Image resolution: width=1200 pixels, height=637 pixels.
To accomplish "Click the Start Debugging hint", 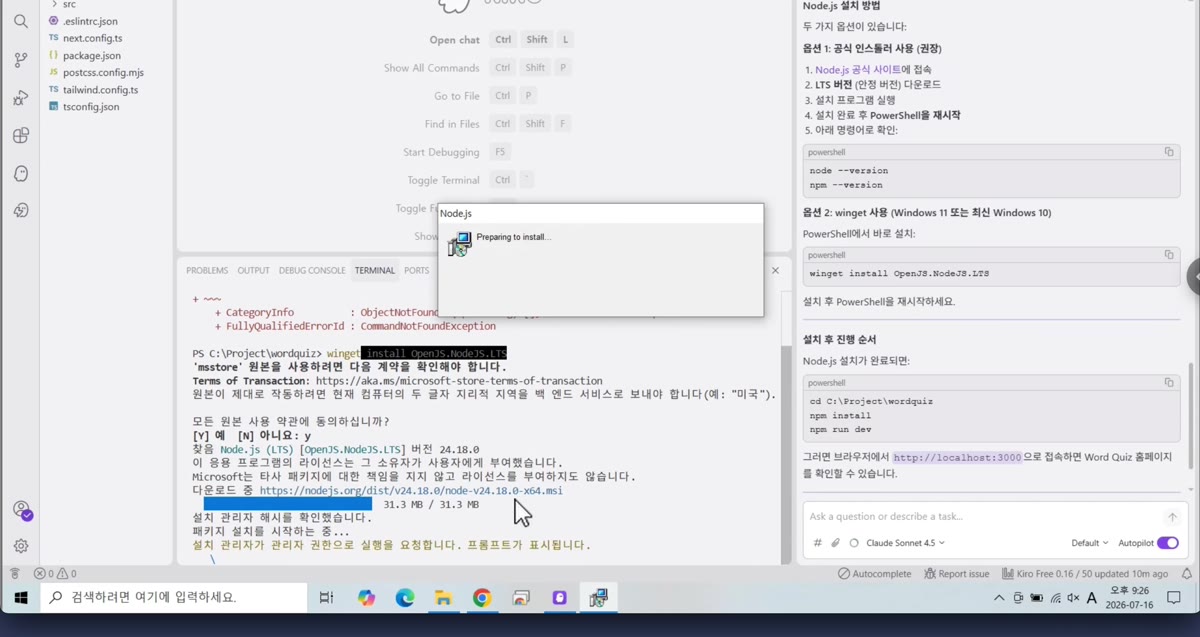I will [x=441, y=152].
